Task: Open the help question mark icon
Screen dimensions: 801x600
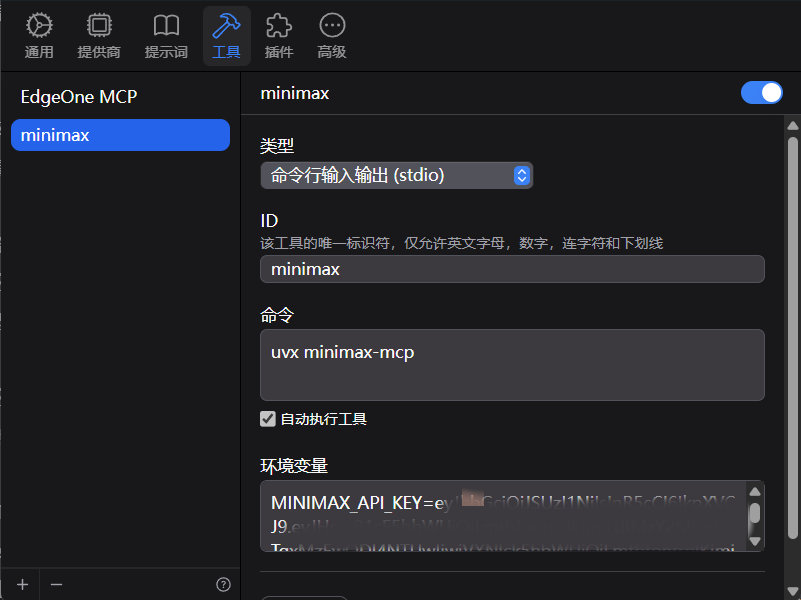Action: pos(222,584)
